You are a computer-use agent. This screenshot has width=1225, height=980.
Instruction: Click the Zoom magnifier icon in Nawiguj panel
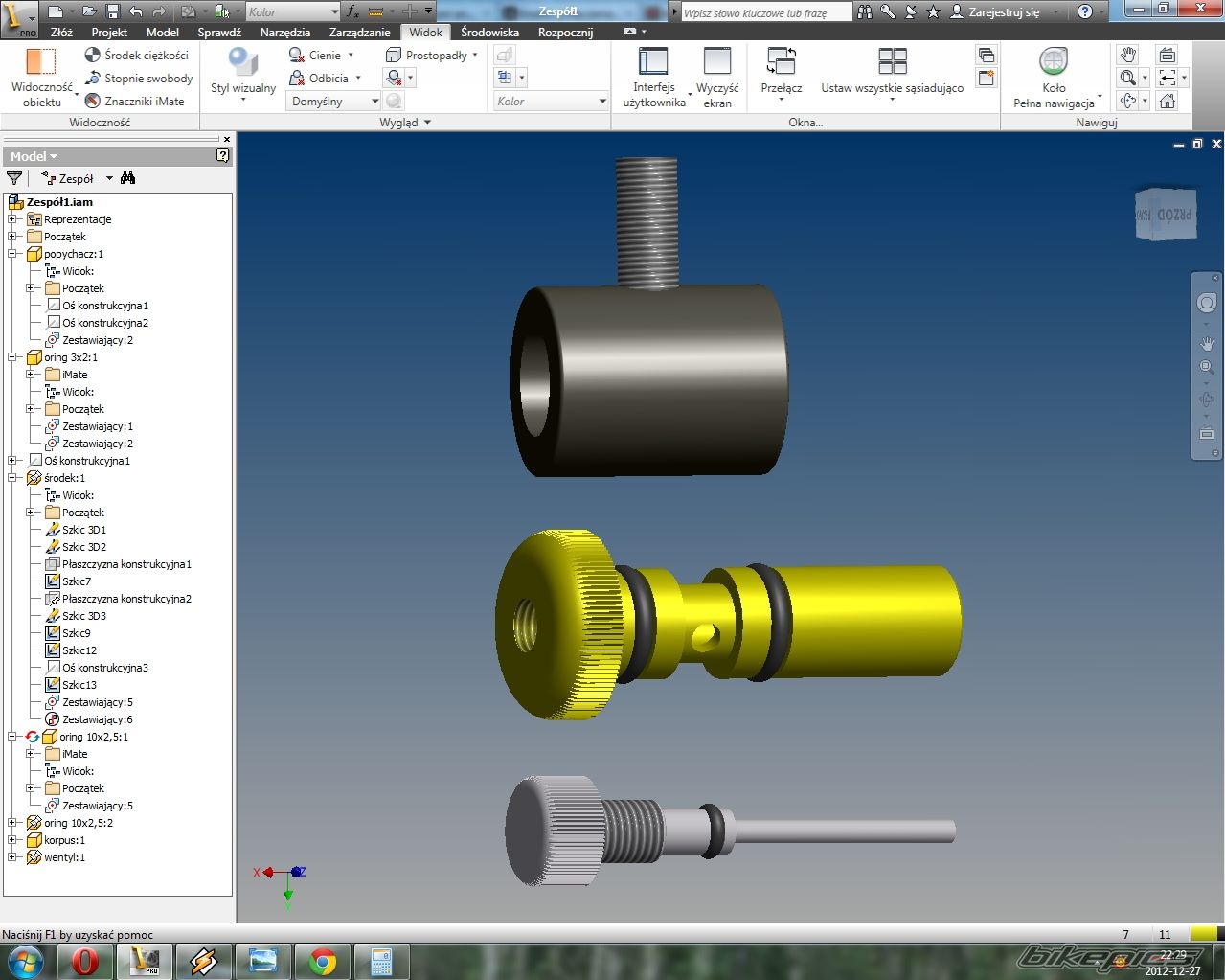tap(1128, 78)
